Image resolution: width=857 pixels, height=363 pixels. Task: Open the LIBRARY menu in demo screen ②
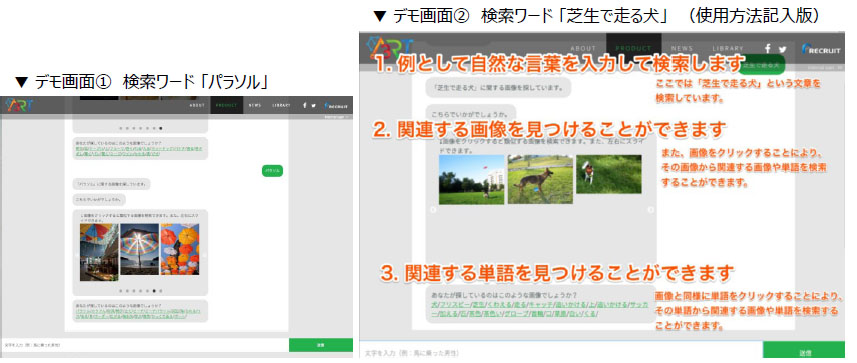(728, 49)
